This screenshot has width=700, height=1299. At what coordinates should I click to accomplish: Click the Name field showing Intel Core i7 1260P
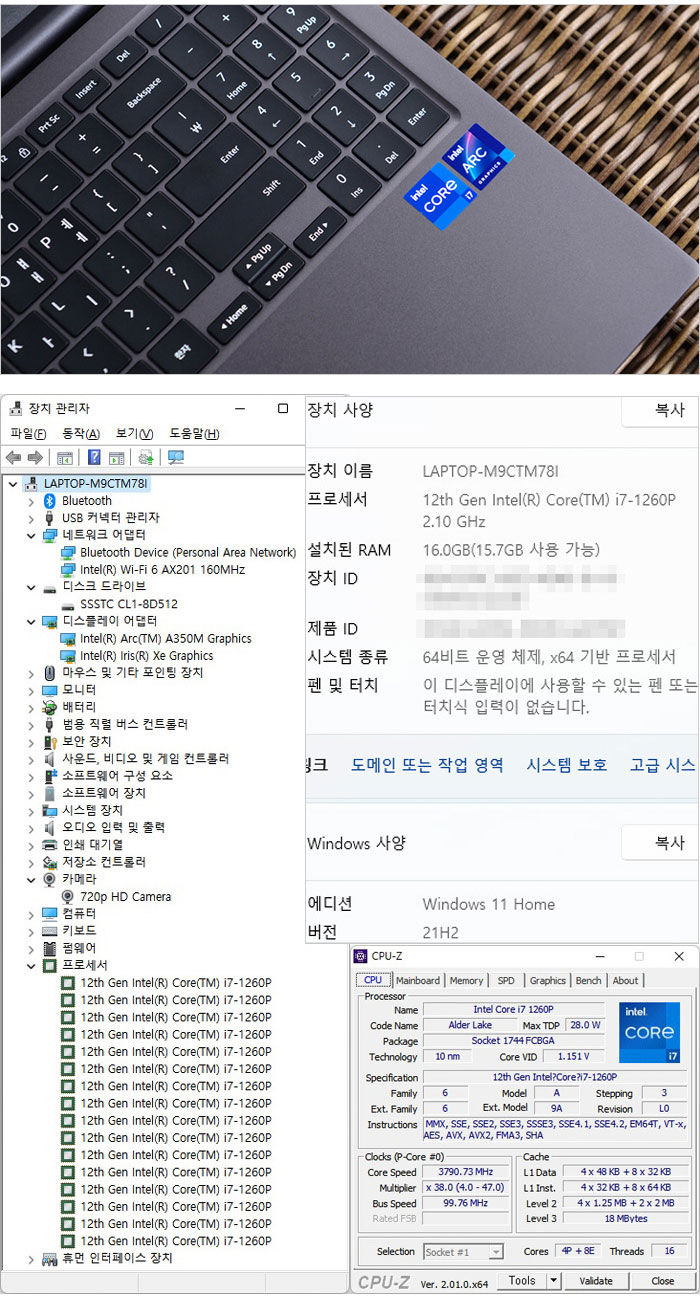coord(513,1009)
